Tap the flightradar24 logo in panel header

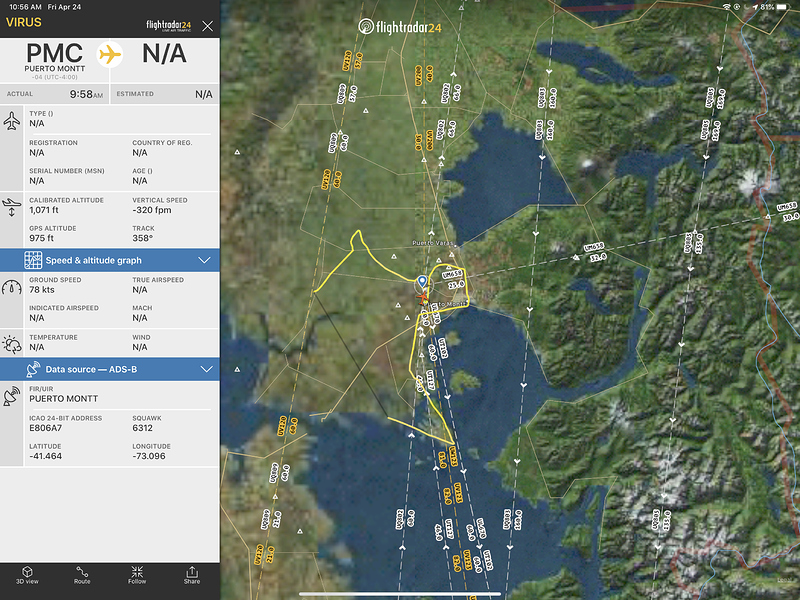[x=168, y=26]
